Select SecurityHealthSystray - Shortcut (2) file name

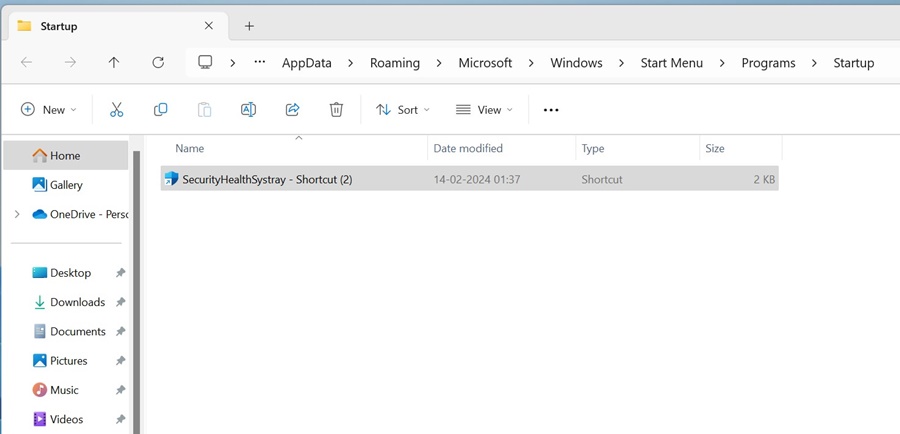point(267,179)
